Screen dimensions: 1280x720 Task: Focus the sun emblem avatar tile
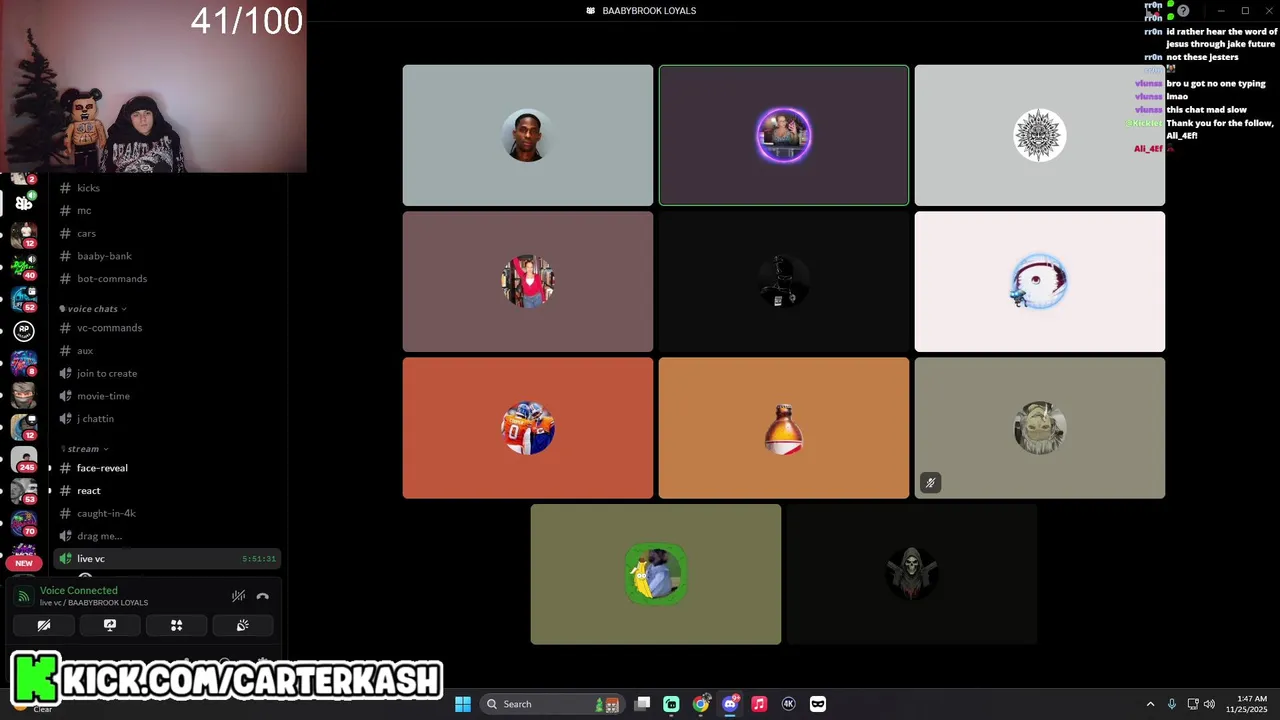[x=1040, y=135]
